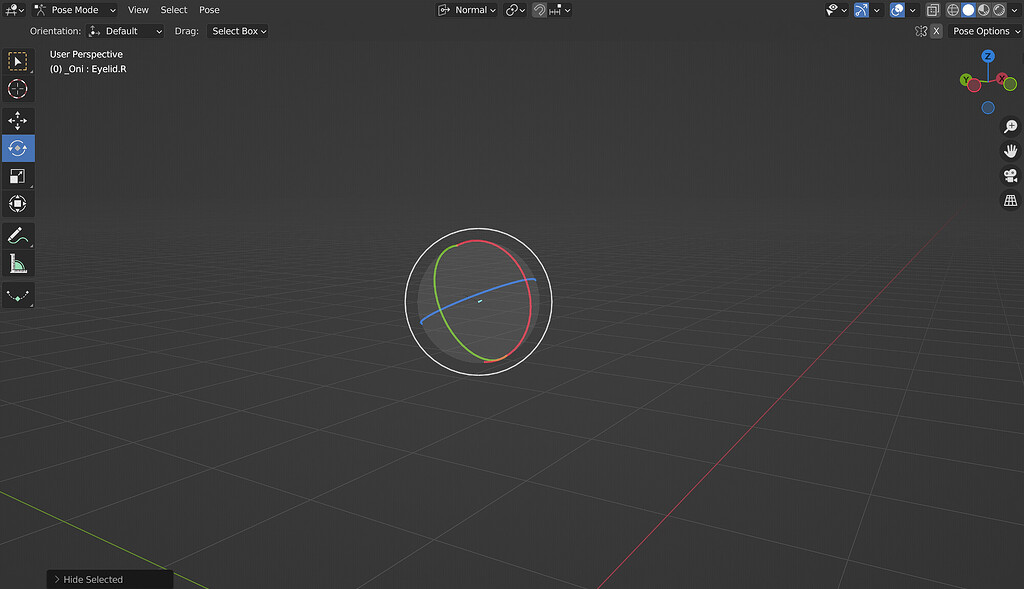Switch to Rendered viewport shading
Image resolution: width=1024 pixels, height=589 pixels.
tap(999, 10)
